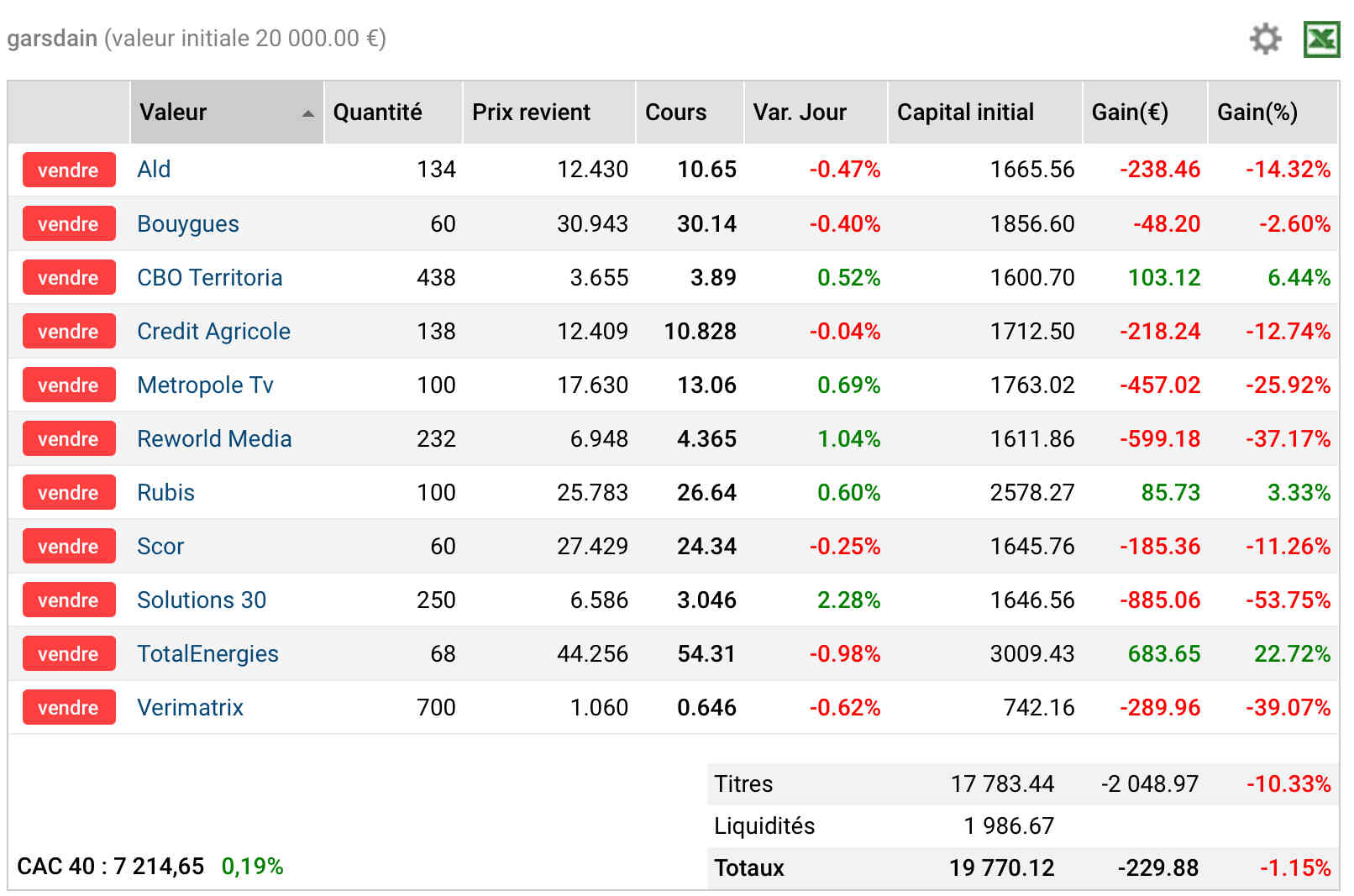
Task: Export portfolio with the Excel icon
Action: pos(1321,39)
